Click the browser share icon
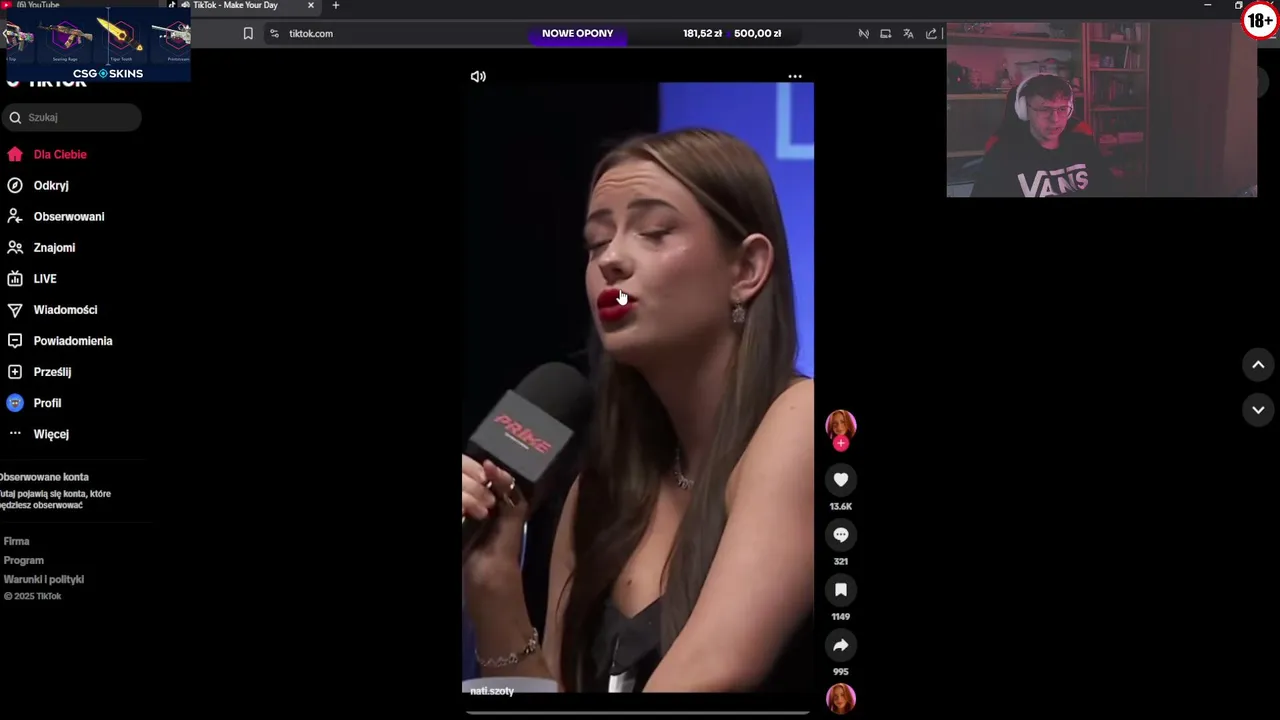1280x720 pixels. tap(931, 33)
